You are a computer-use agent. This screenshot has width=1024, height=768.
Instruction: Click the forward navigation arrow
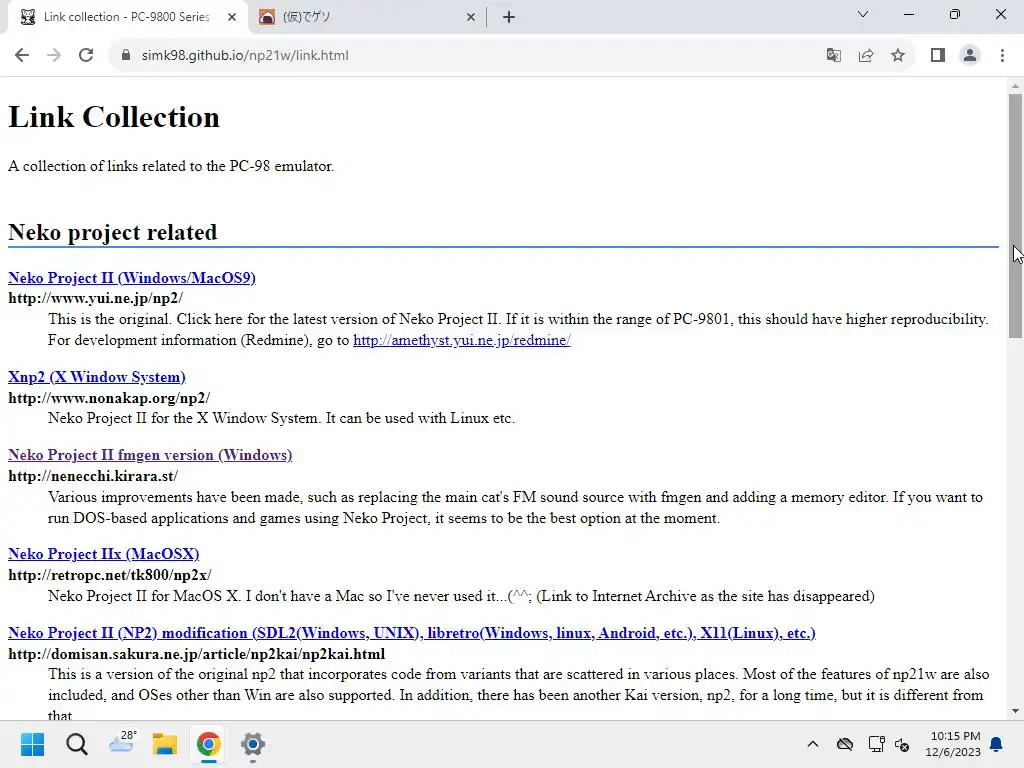click(54, 55)
